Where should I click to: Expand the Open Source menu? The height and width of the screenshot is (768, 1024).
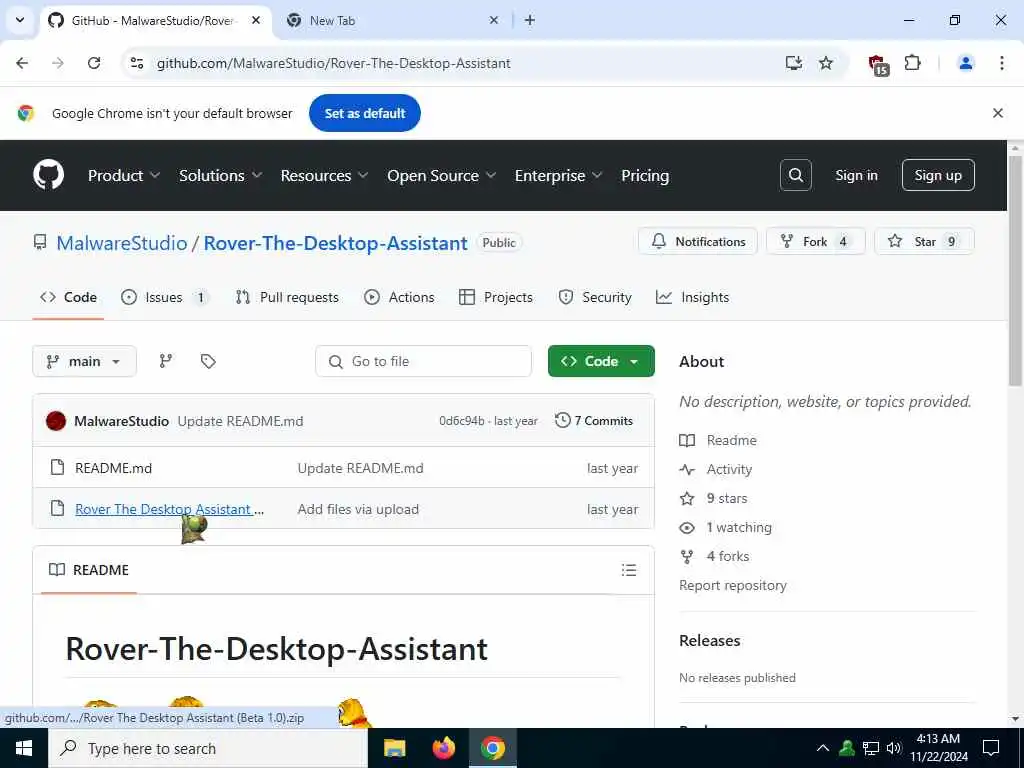click(x=442, y=176)
